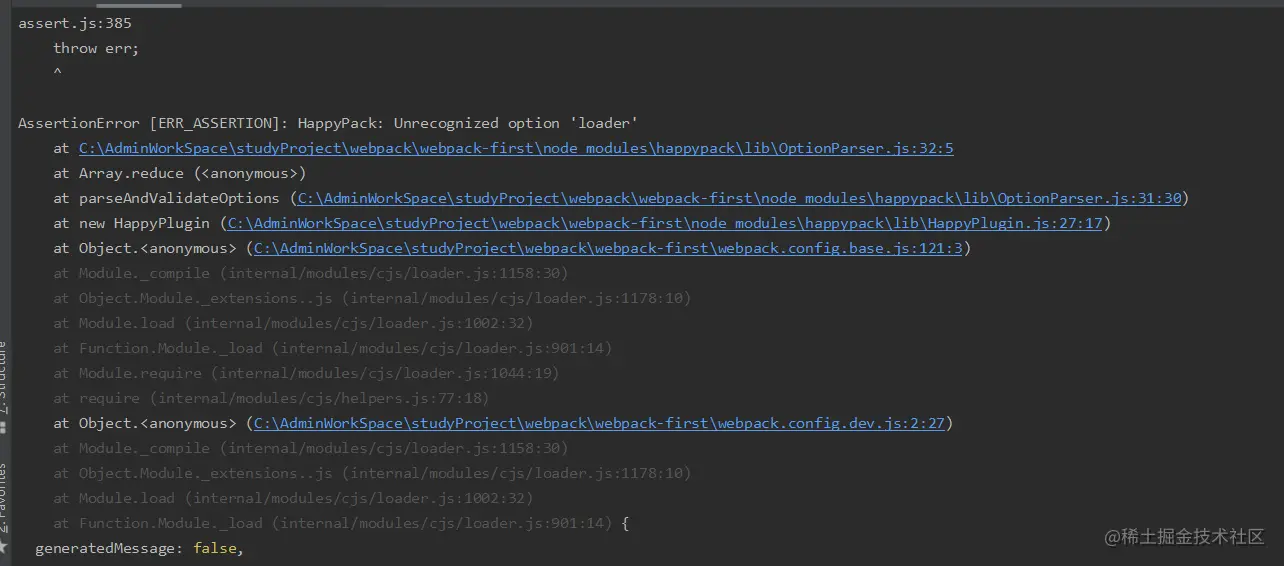The height and width of the screenshot is (566, 1284).
Task: Select the 'throw err;' line
Action: pyautogui.click(x=96, y=48)
